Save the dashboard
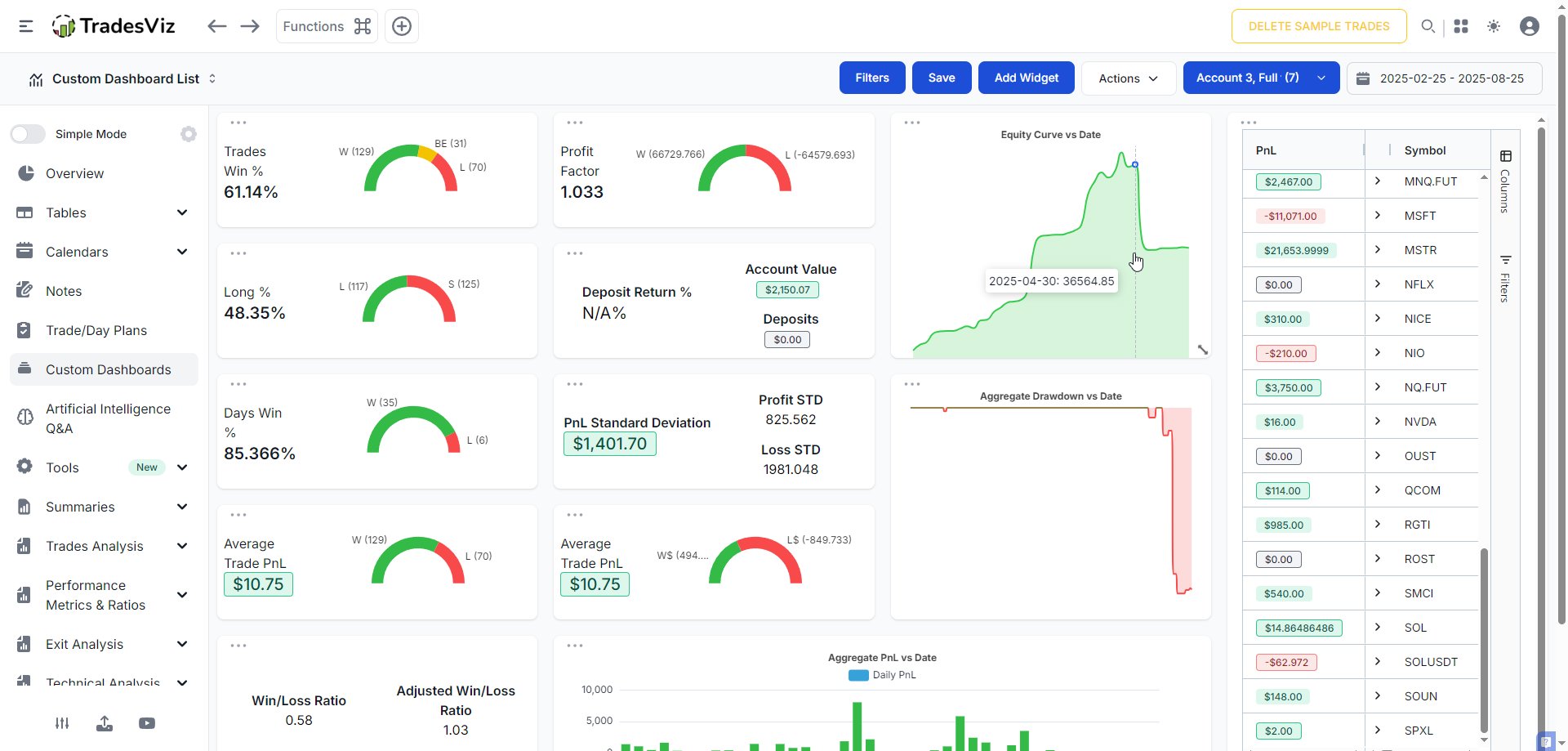 (942, 78)
